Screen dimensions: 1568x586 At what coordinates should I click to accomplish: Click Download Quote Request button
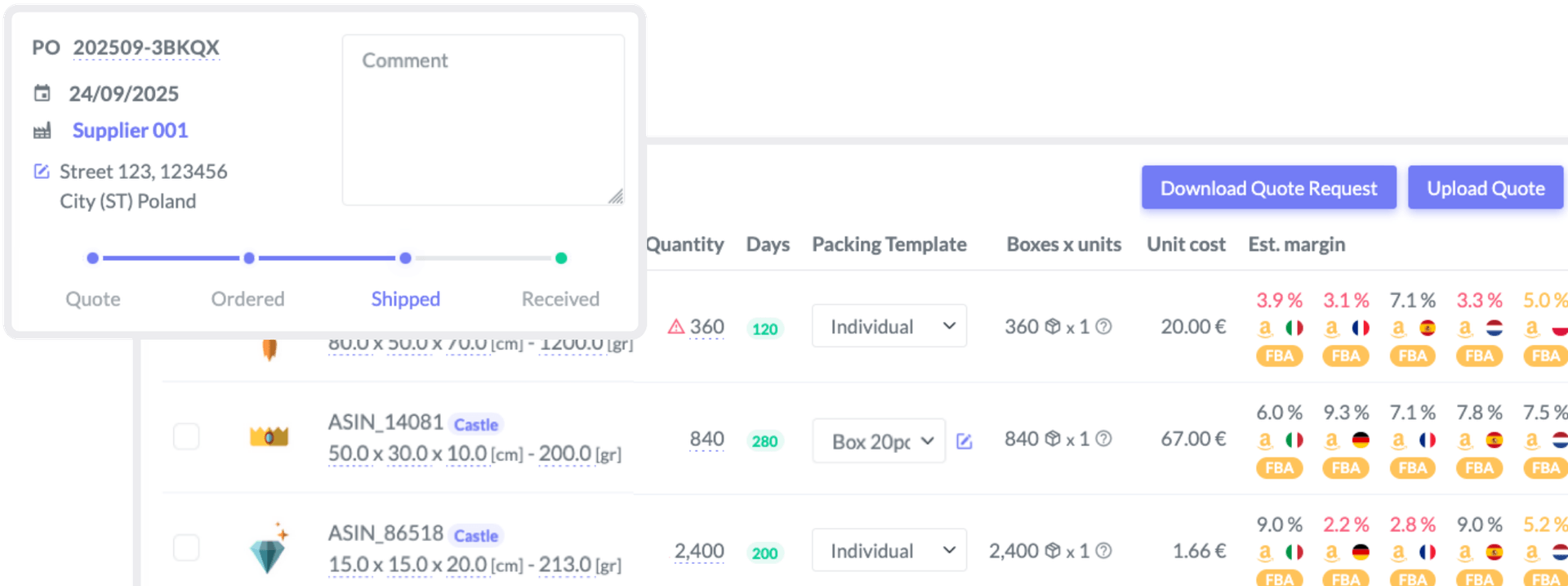click(1269, 188)
